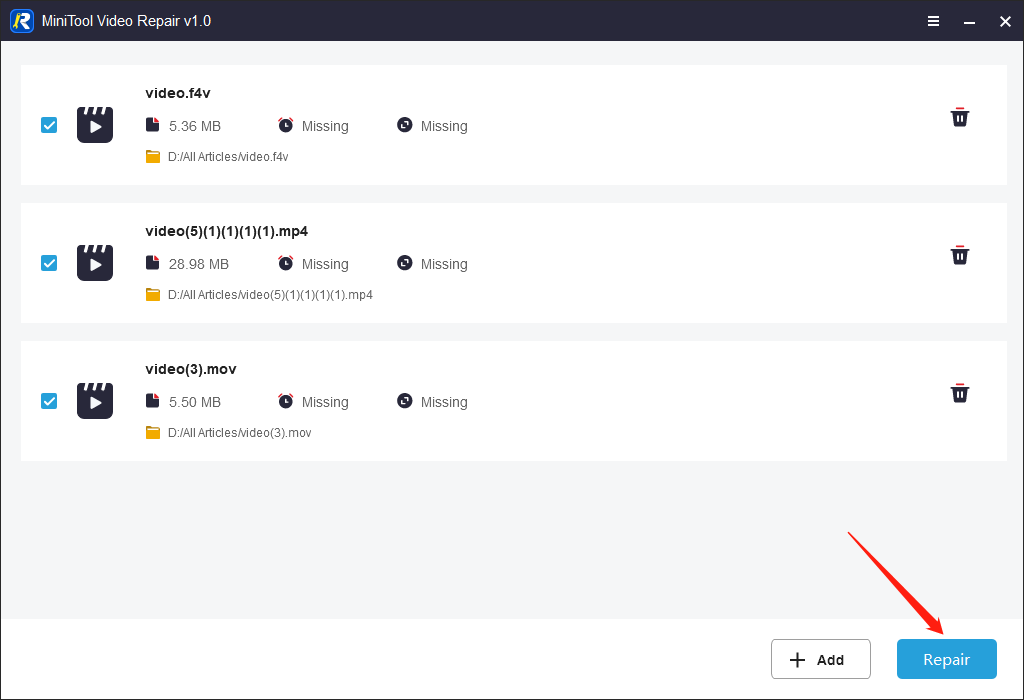Click the path D:/All Articles/video.f4v
Screen dimensions: 1024x700
(228, 157)
